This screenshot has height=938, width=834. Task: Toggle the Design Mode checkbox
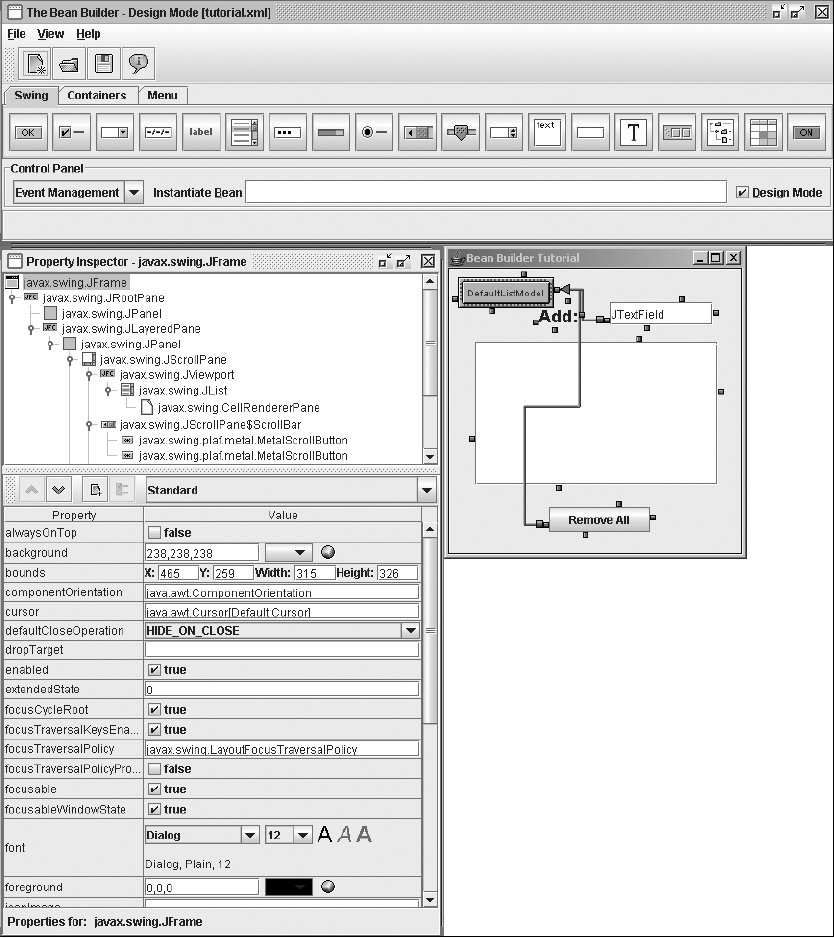[742, 192]
